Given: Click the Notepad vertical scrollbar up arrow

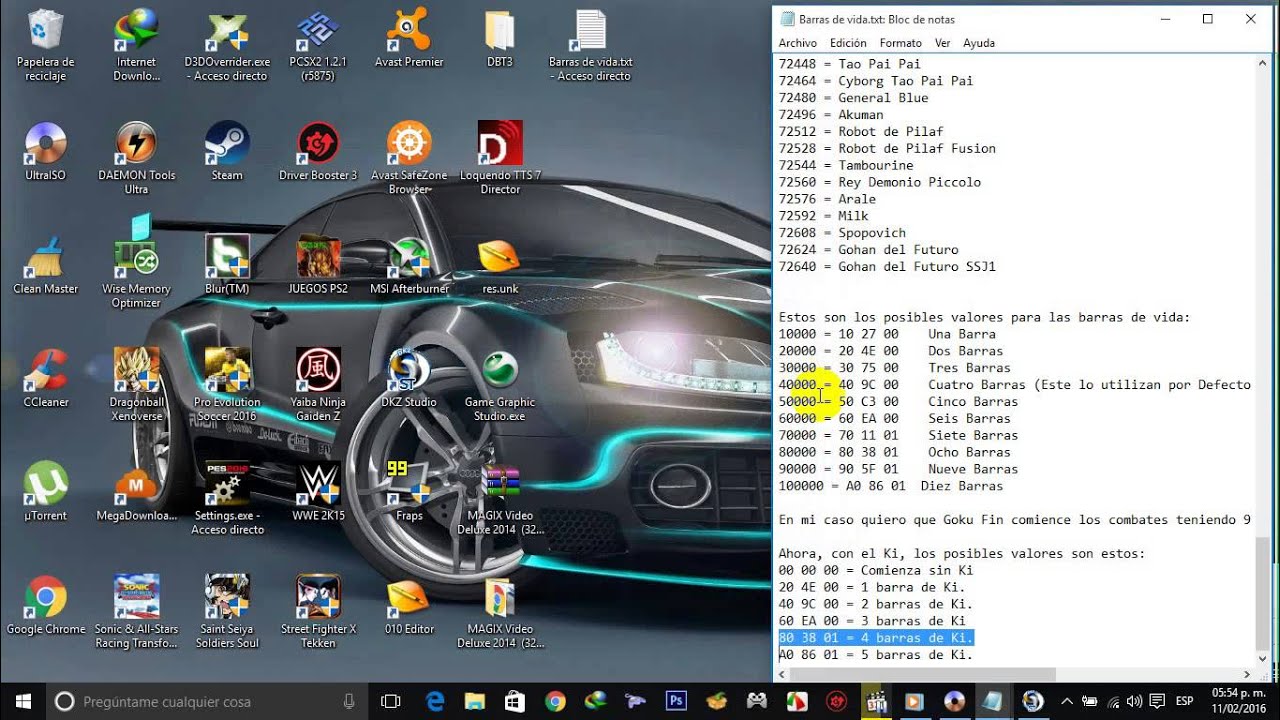Looking at the screenshot, I should pos(1262,63).
